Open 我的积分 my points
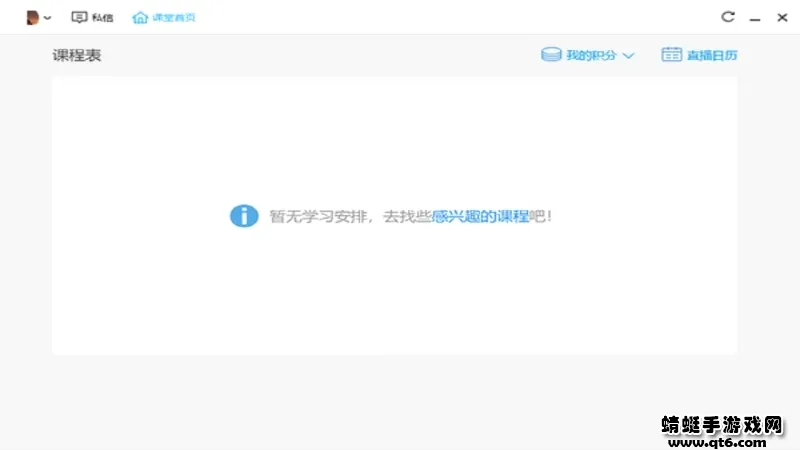Image resolution: width=800 pixels, height=450 pixels. 587,55
